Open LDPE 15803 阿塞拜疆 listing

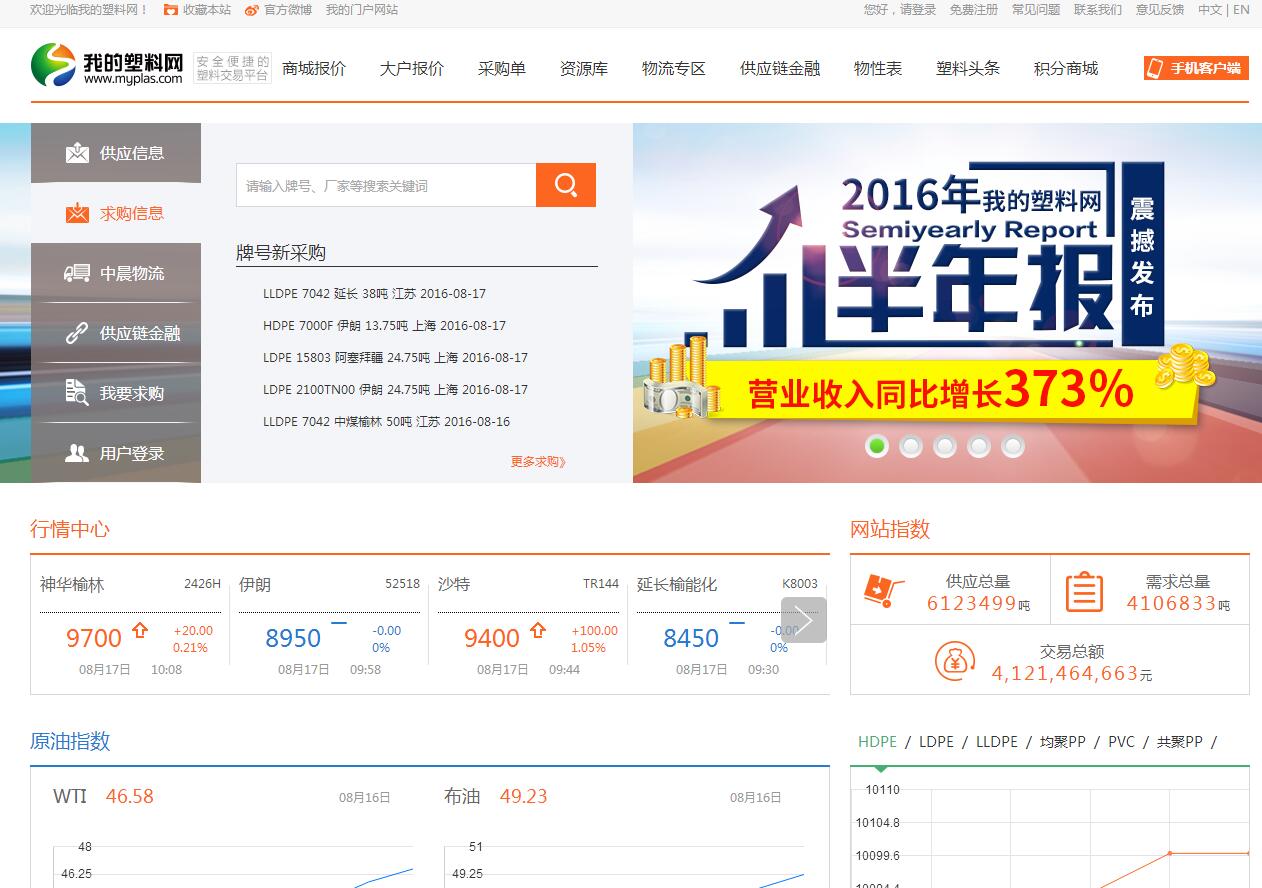pyautogui.click(x=395, y=358)
